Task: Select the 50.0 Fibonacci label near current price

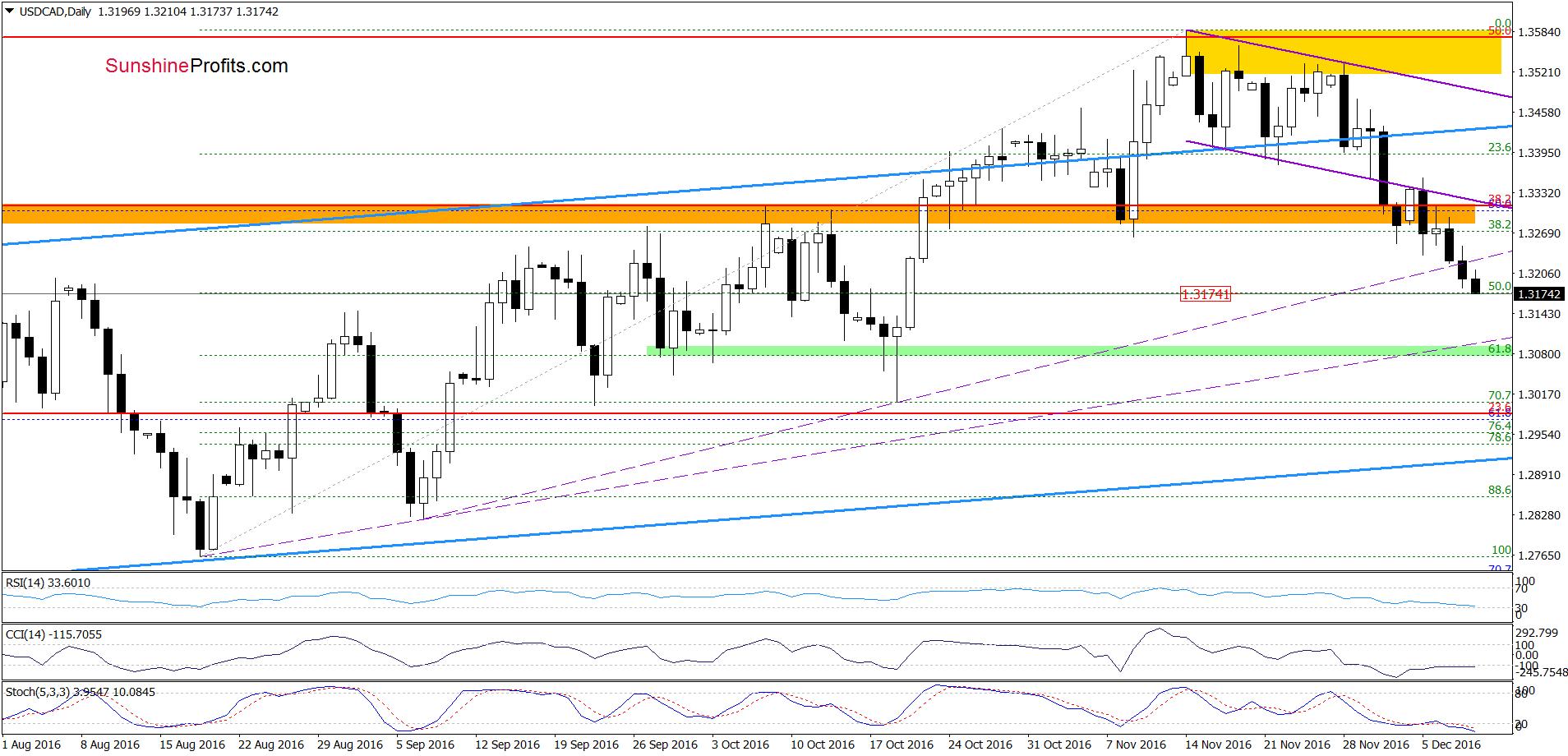Action: pyautogui.click(x=1500, y=287)
